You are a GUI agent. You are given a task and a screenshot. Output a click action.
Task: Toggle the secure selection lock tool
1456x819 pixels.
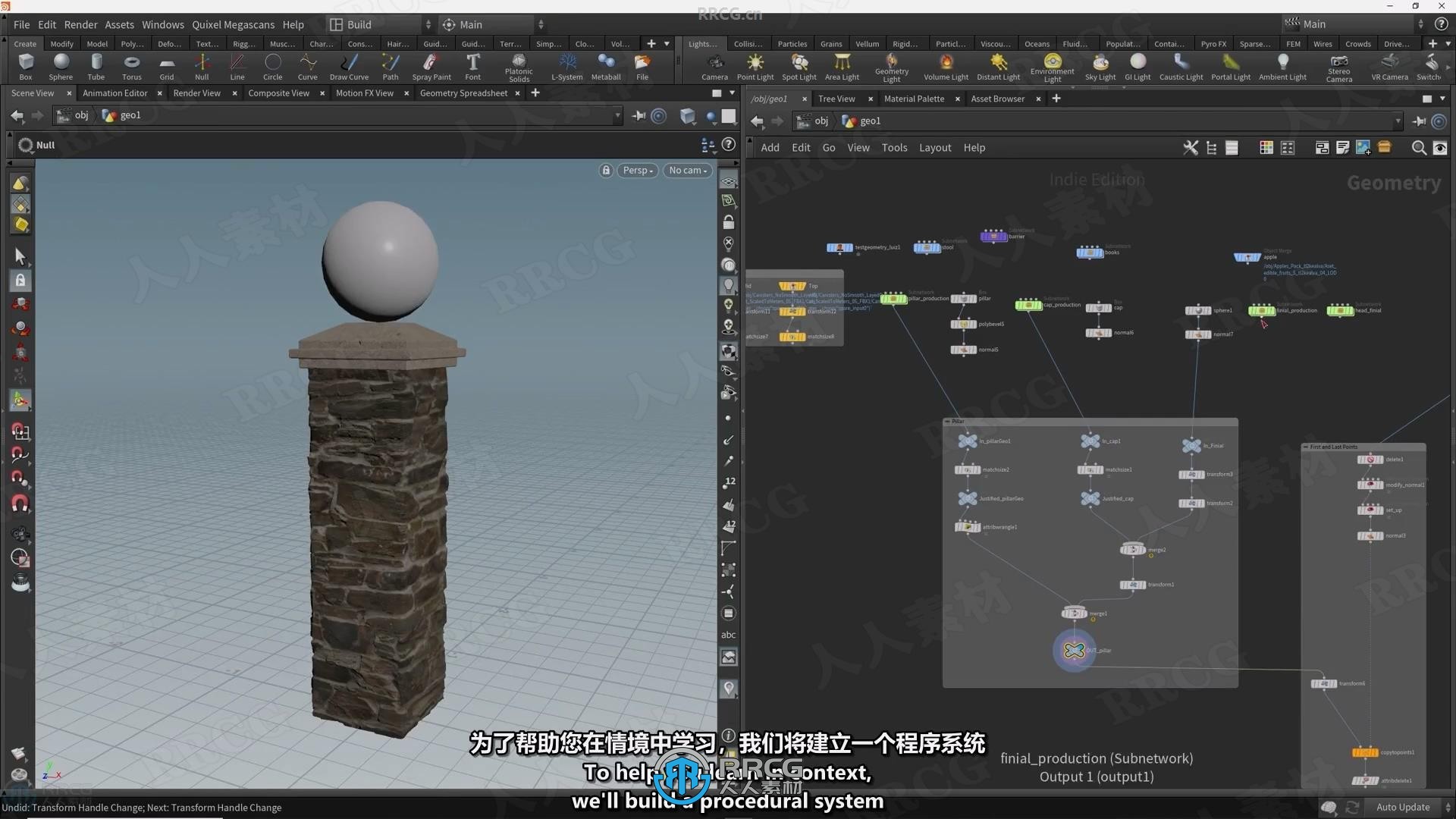point(20,281)
